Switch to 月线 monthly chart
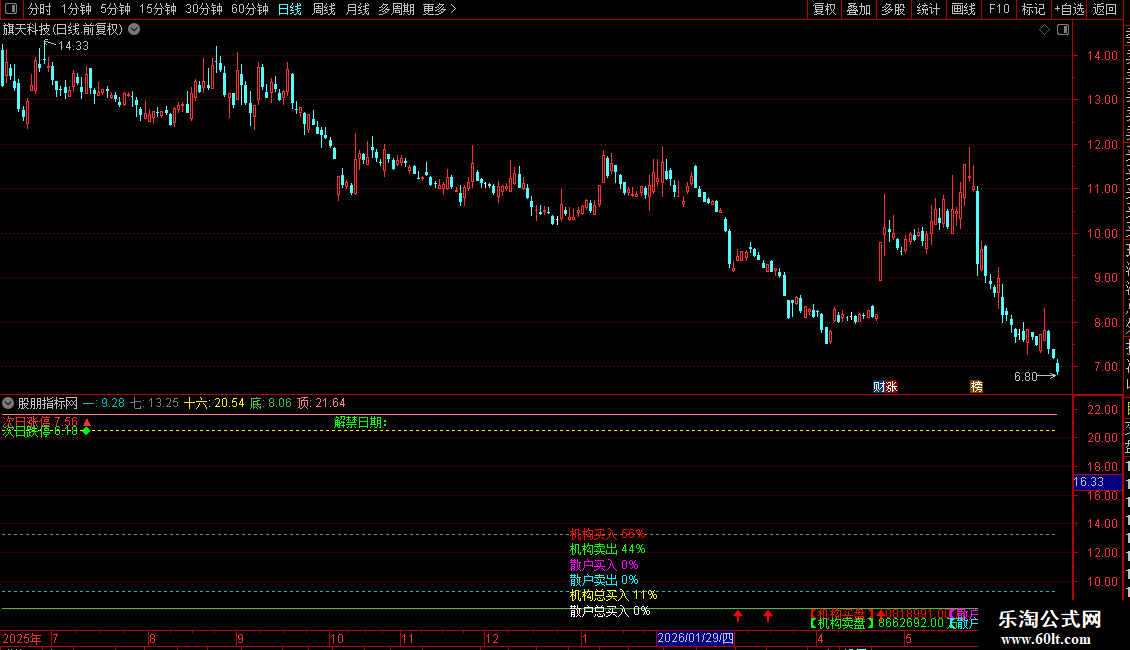 click(357, 9)
